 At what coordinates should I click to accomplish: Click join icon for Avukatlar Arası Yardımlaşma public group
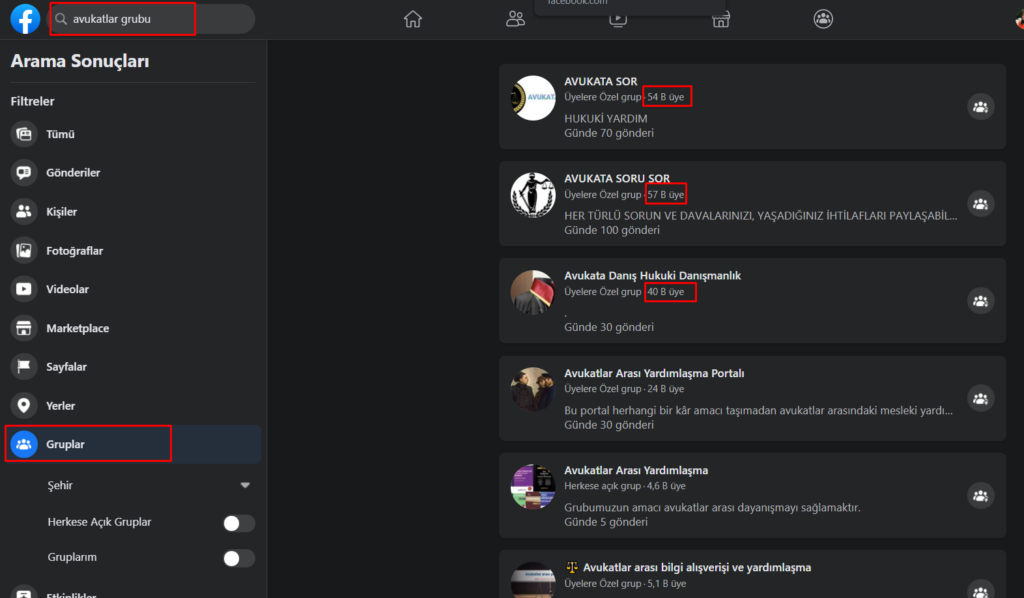[x=980, y=496]
